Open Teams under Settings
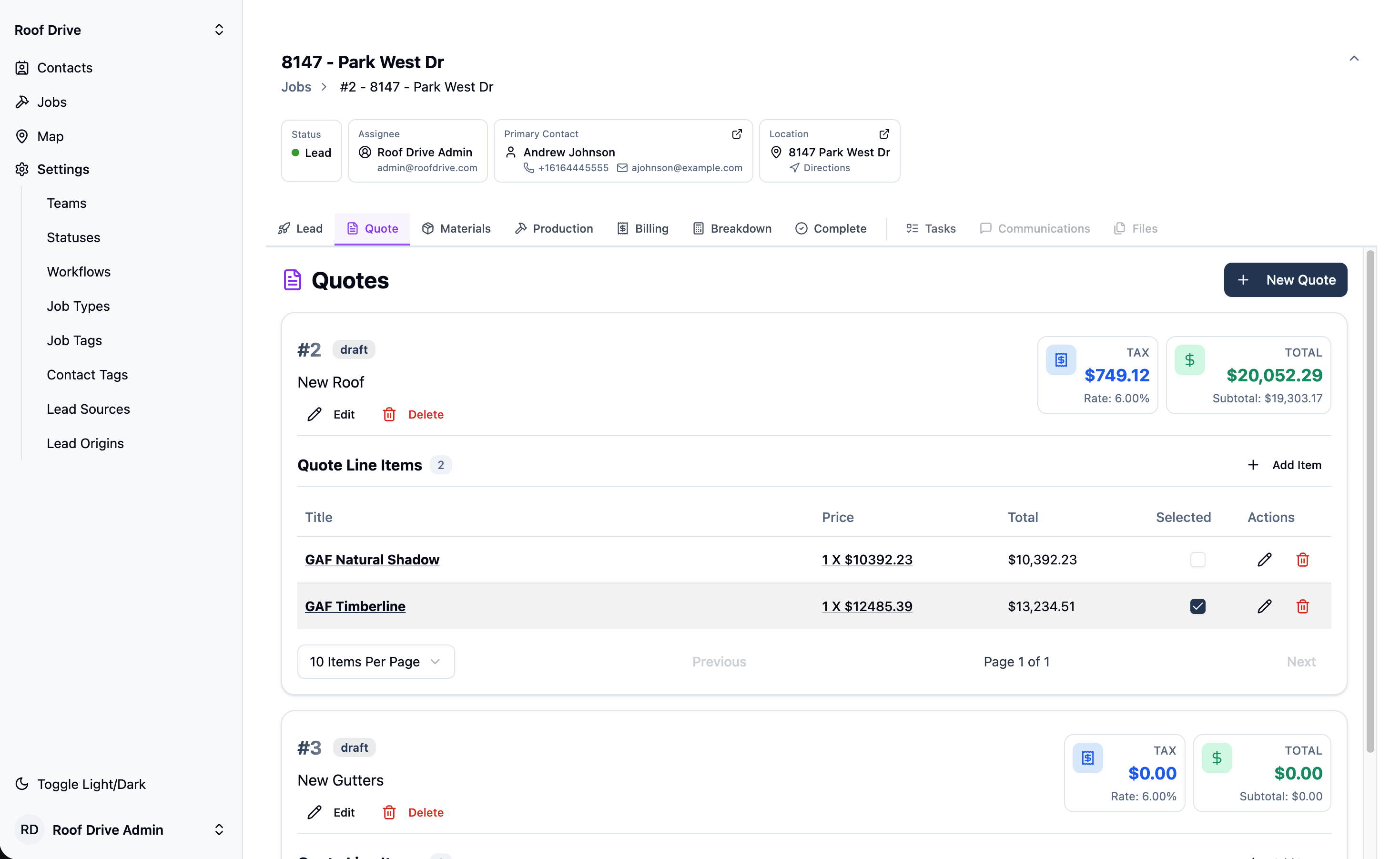Viewport: 1400px width, 859px height. (x=67, y=203)
